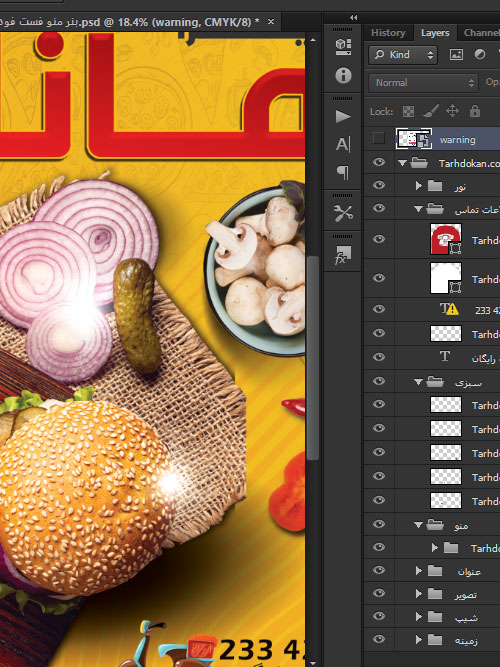The width and height of the screenshot is (500, 667).
Task: Open the Styles fx panel icon
Action: pyautogui.click(x=343, y=255)
